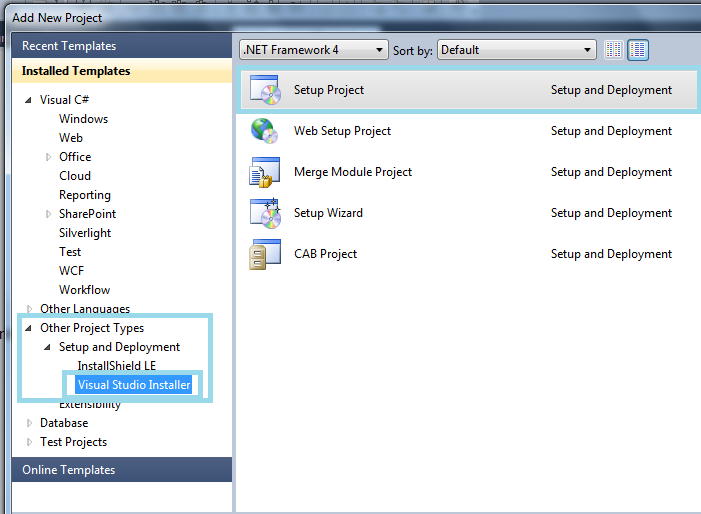Click the Setup Wizard icon

click(266, 213)
